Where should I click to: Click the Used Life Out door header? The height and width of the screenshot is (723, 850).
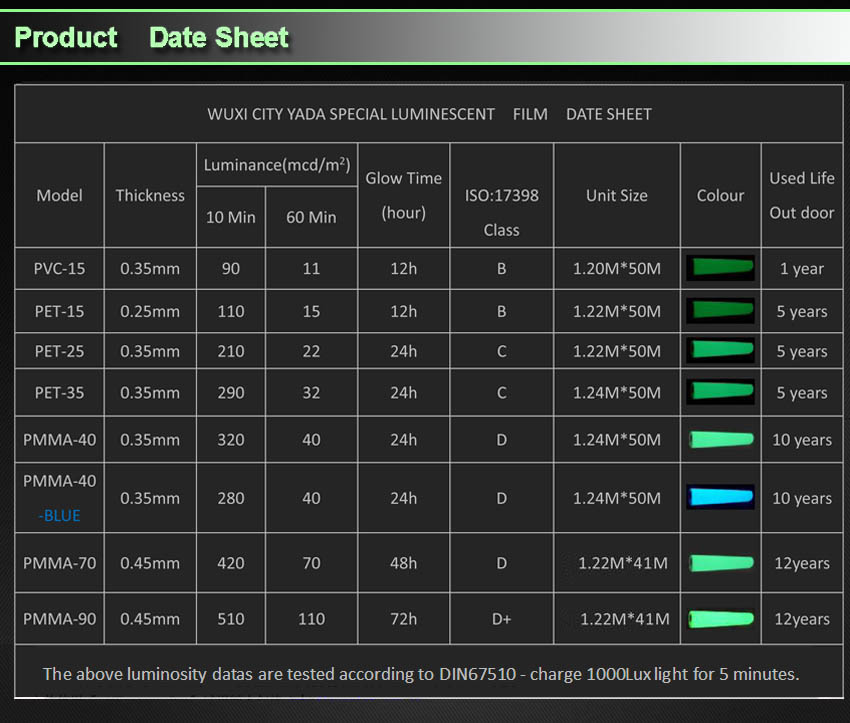[x=801, y=195]
